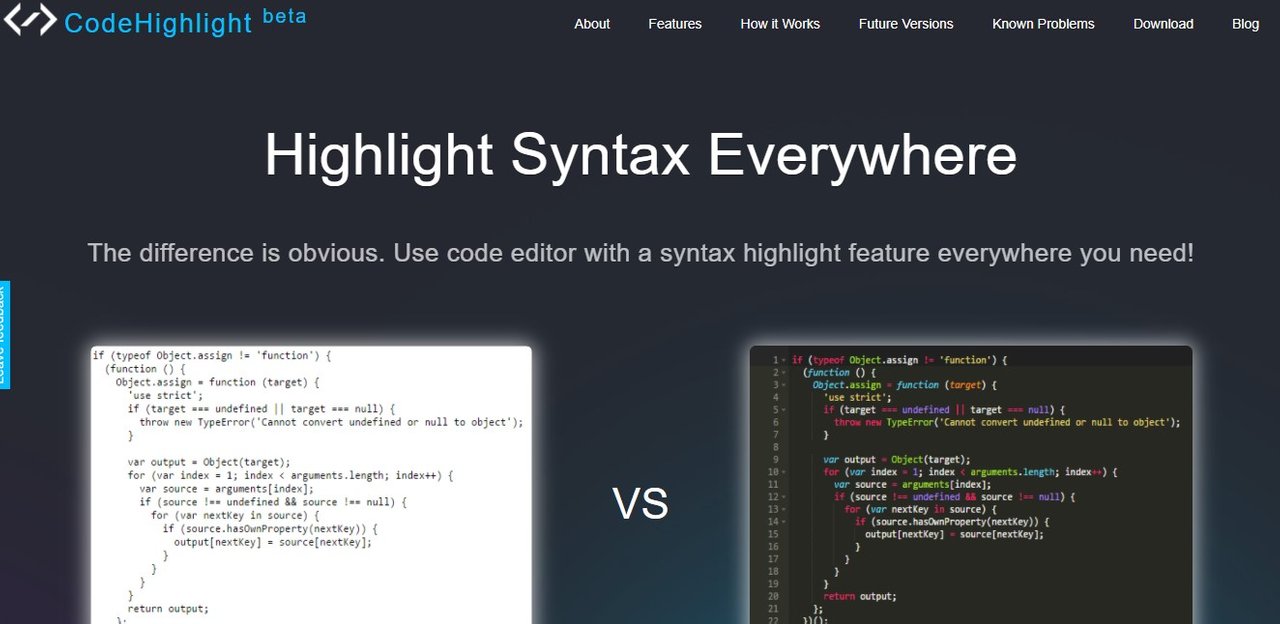Collapse the fold arrow at line 2
Viewport: 1280px width, 624px height.
[786, 372]
